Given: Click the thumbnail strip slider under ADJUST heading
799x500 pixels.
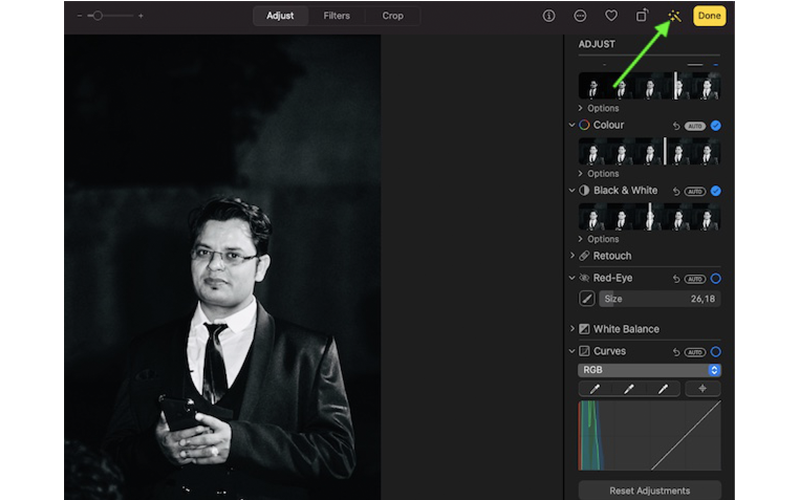Looking at the screenshot, I should click(x=649, y=86).
